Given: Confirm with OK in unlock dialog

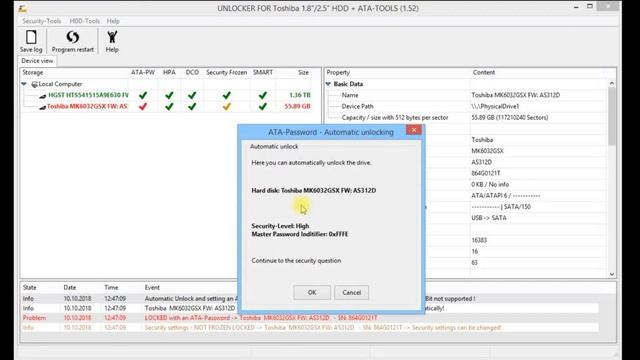Looking at the screenshot, I should tap(312, 292).
